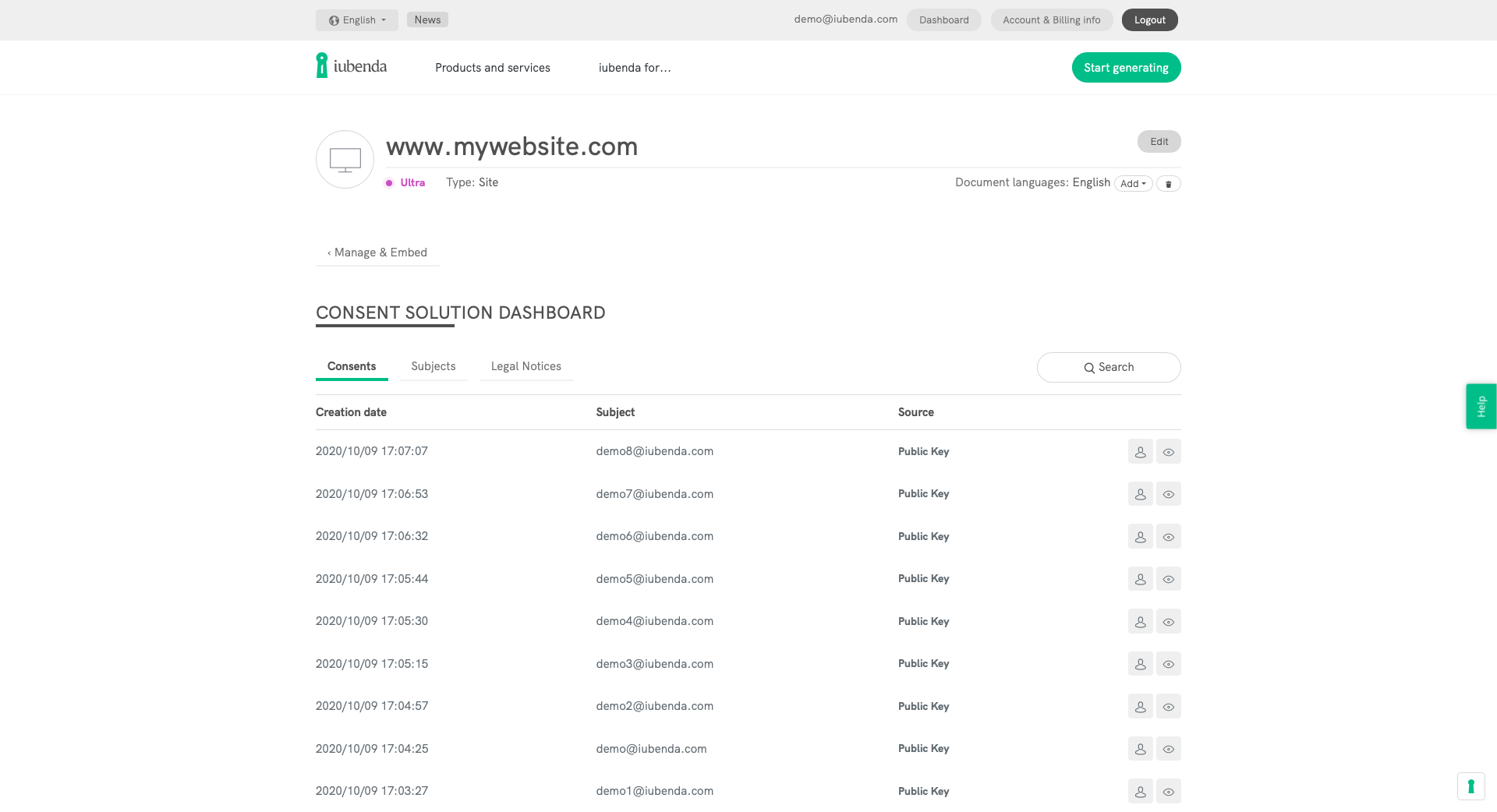This screenshot has height=812, width=1497.
Task: View consent details for demo1@iubenda.com
Action: coord(1168,791)
